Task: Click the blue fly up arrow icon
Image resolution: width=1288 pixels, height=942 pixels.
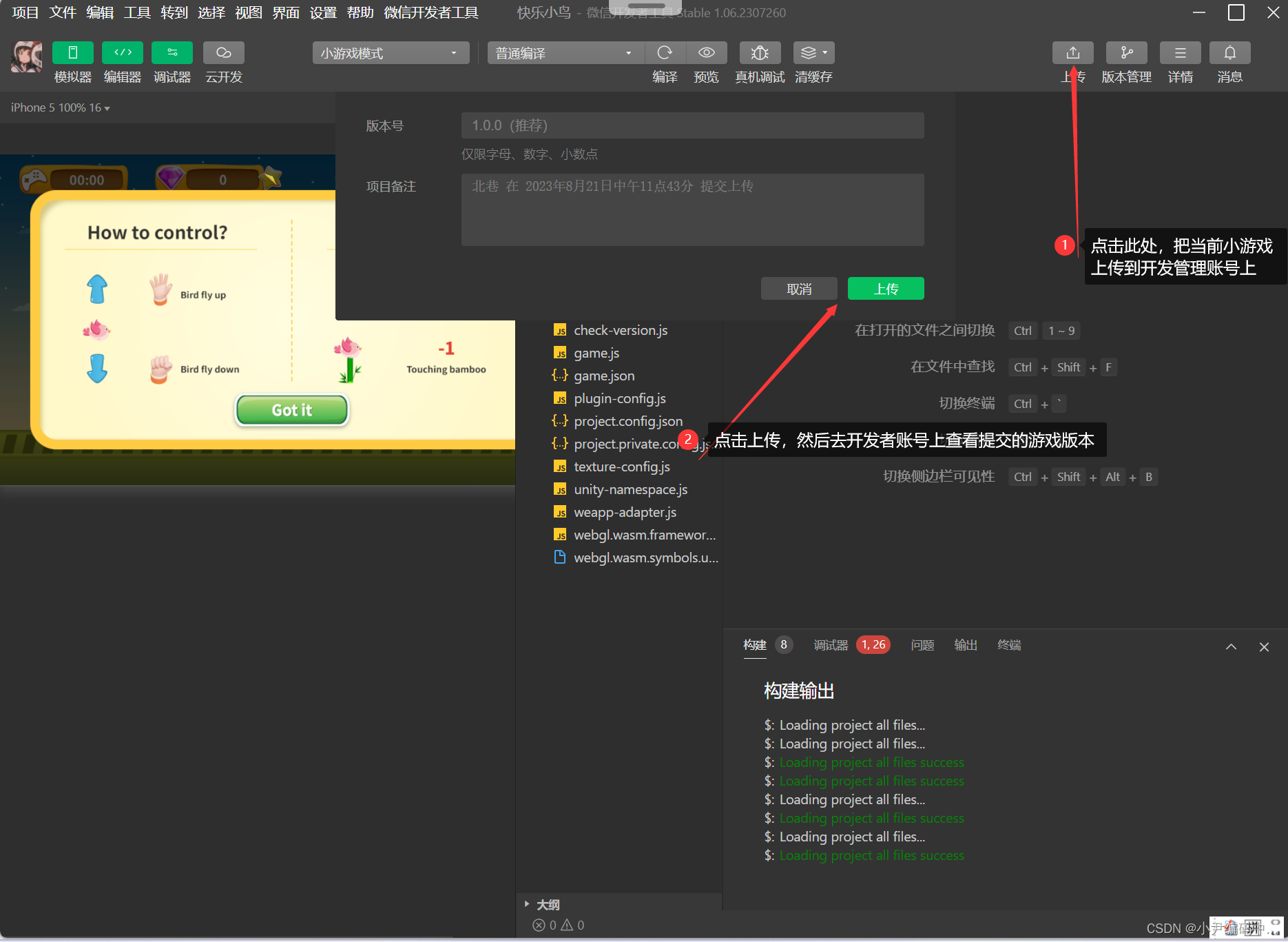Action: 97,289
